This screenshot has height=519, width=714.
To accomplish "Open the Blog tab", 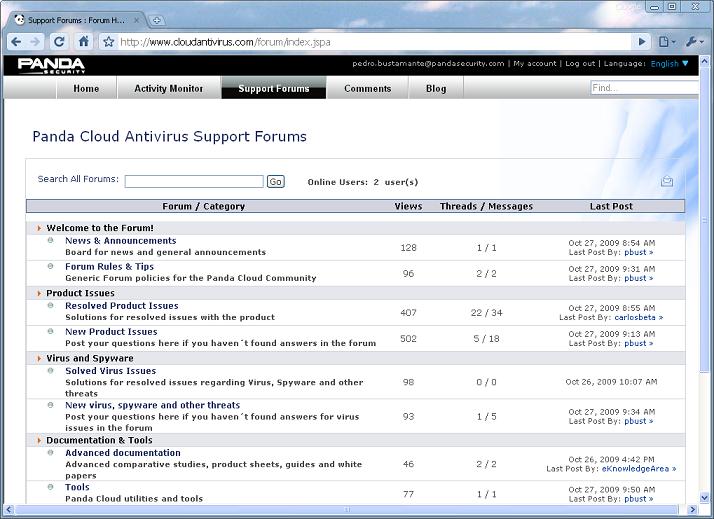I will point(436,88).
